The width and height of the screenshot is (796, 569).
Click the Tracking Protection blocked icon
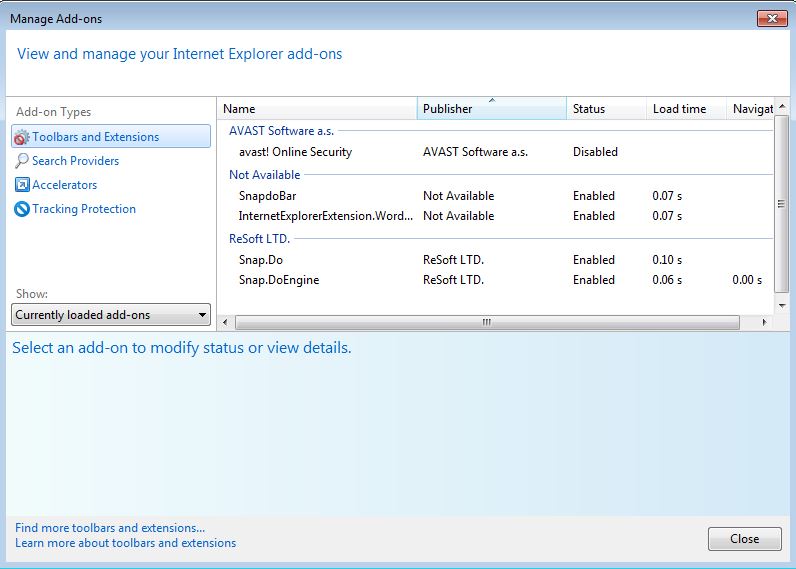pos(22,209)
